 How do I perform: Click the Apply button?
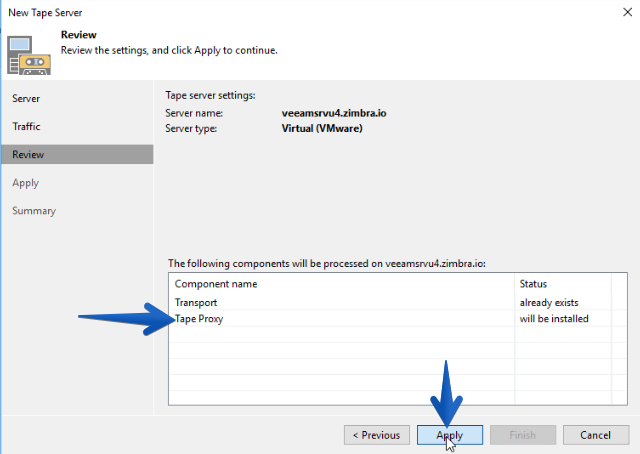coord(450,435)
